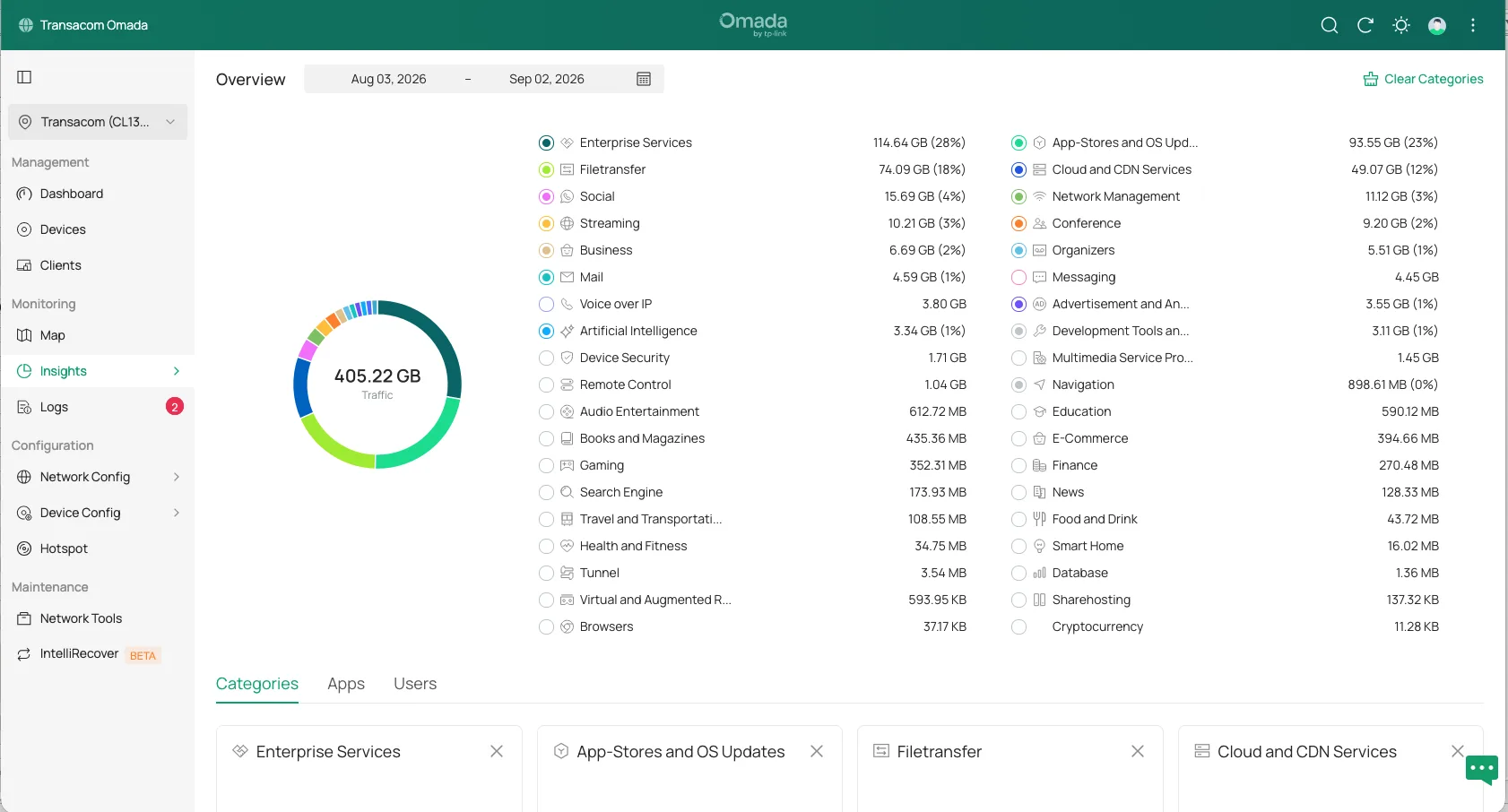Click the Artificial Intelligence category label
1508x812 pixels.
point(638,331)
